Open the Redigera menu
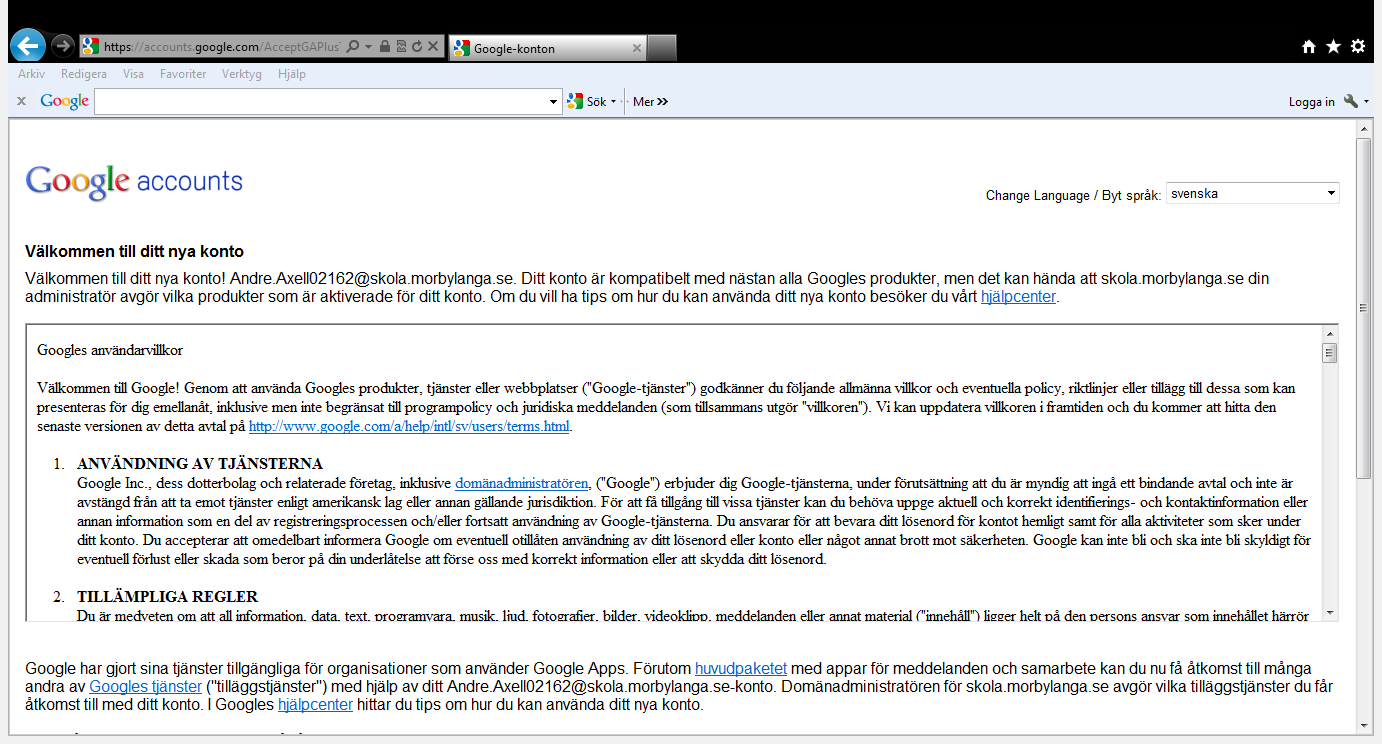The width and height of the screenshot is (1382, 744). 84,74
